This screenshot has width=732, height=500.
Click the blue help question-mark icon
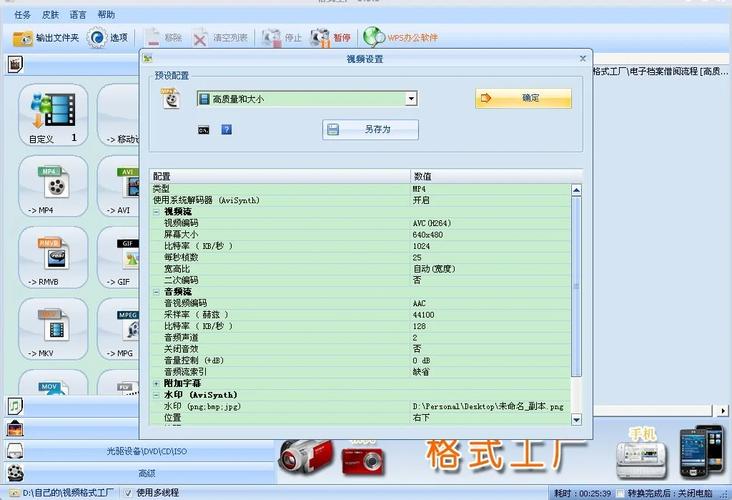226,129
